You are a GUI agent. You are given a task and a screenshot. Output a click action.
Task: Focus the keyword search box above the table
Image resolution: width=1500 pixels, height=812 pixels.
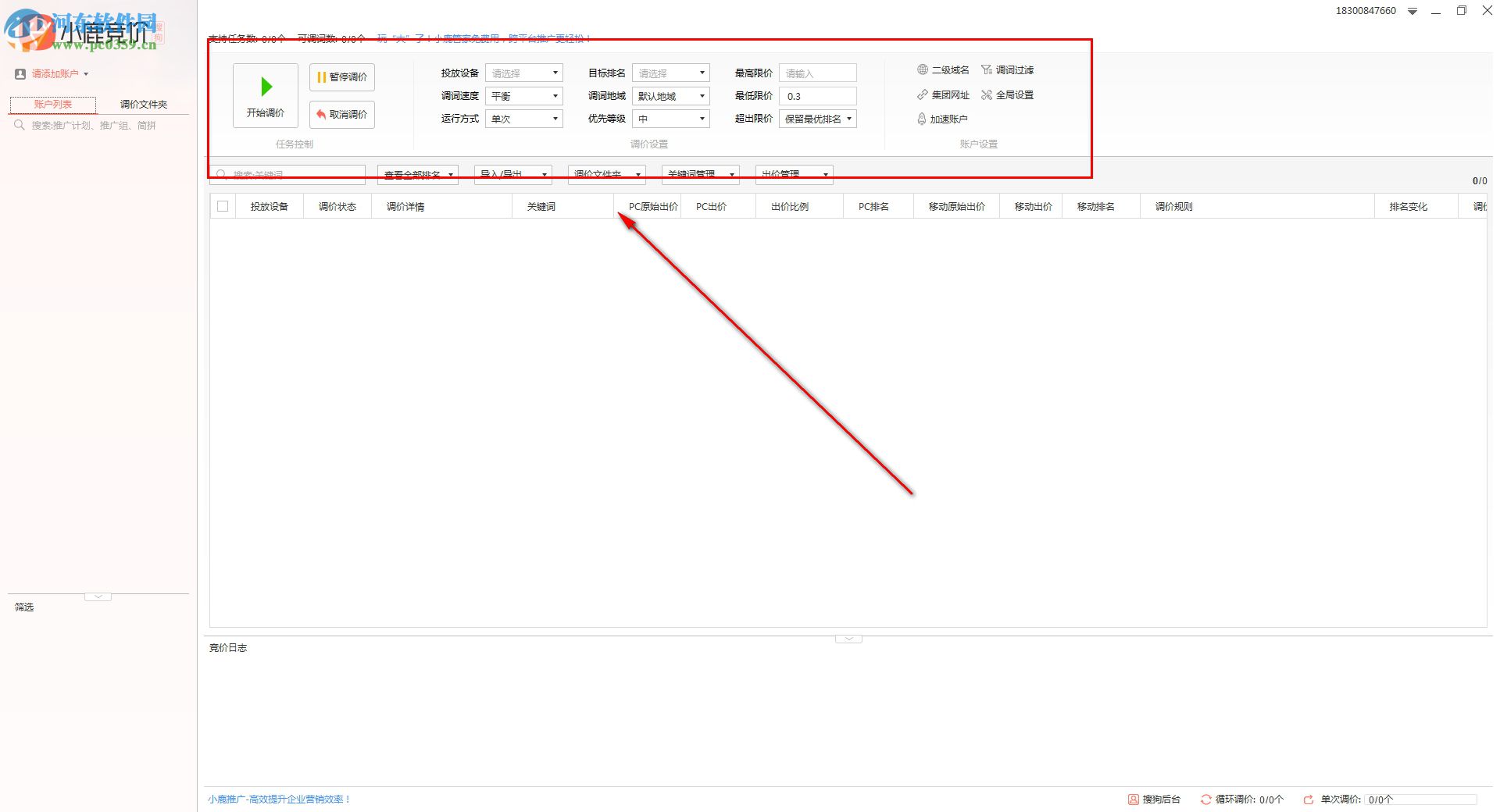click(x=287, y=174)
